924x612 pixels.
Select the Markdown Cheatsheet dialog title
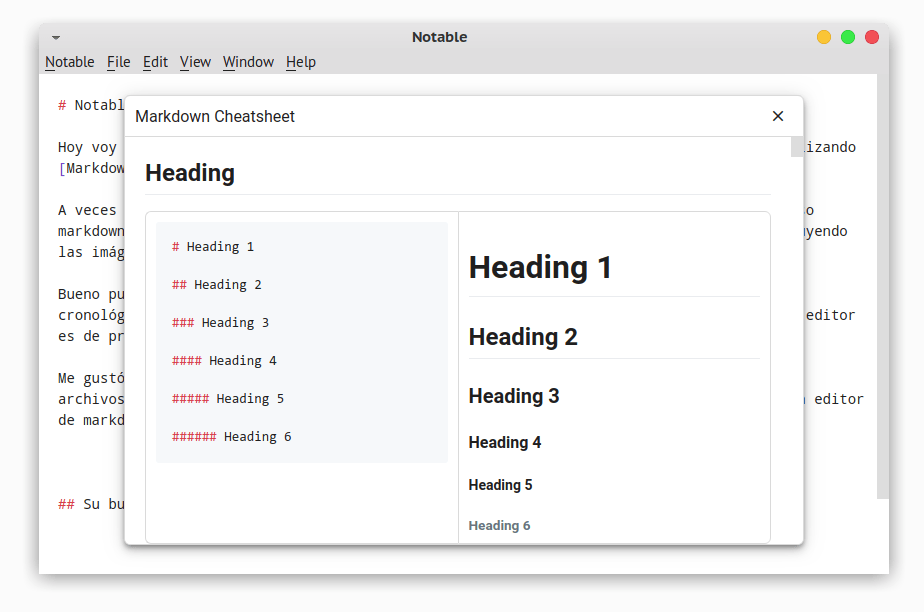(214, 116)
